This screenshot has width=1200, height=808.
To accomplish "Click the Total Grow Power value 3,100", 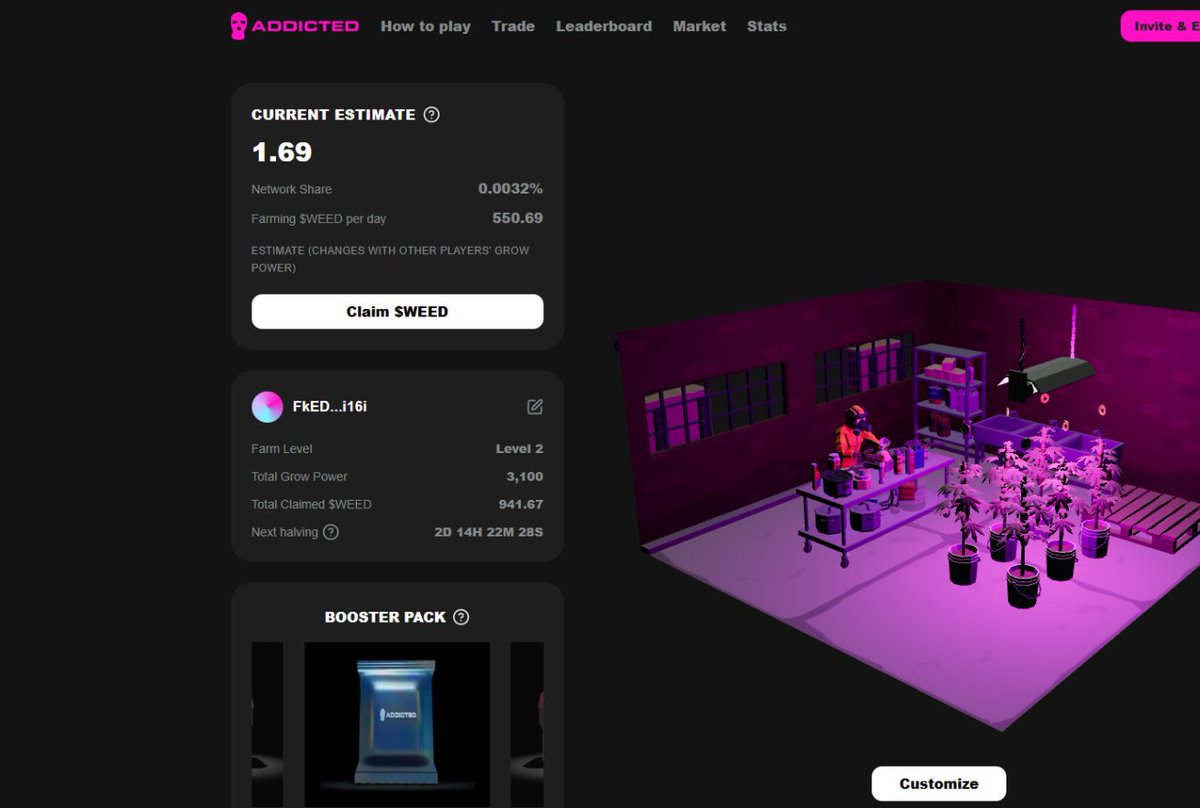I will point(525,477).
